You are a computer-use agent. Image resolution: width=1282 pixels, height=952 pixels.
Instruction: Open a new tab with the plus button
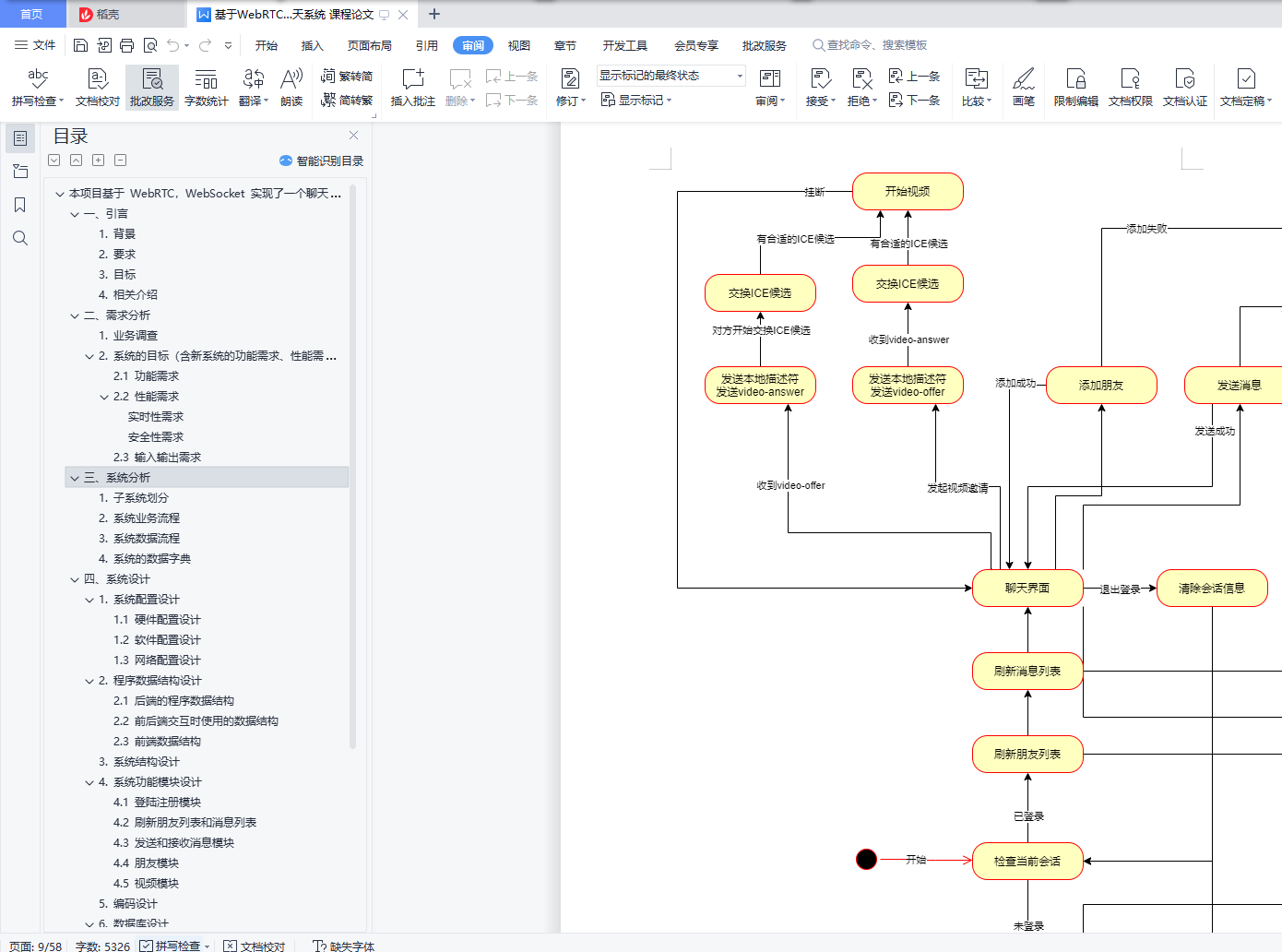tap(434, 14)
